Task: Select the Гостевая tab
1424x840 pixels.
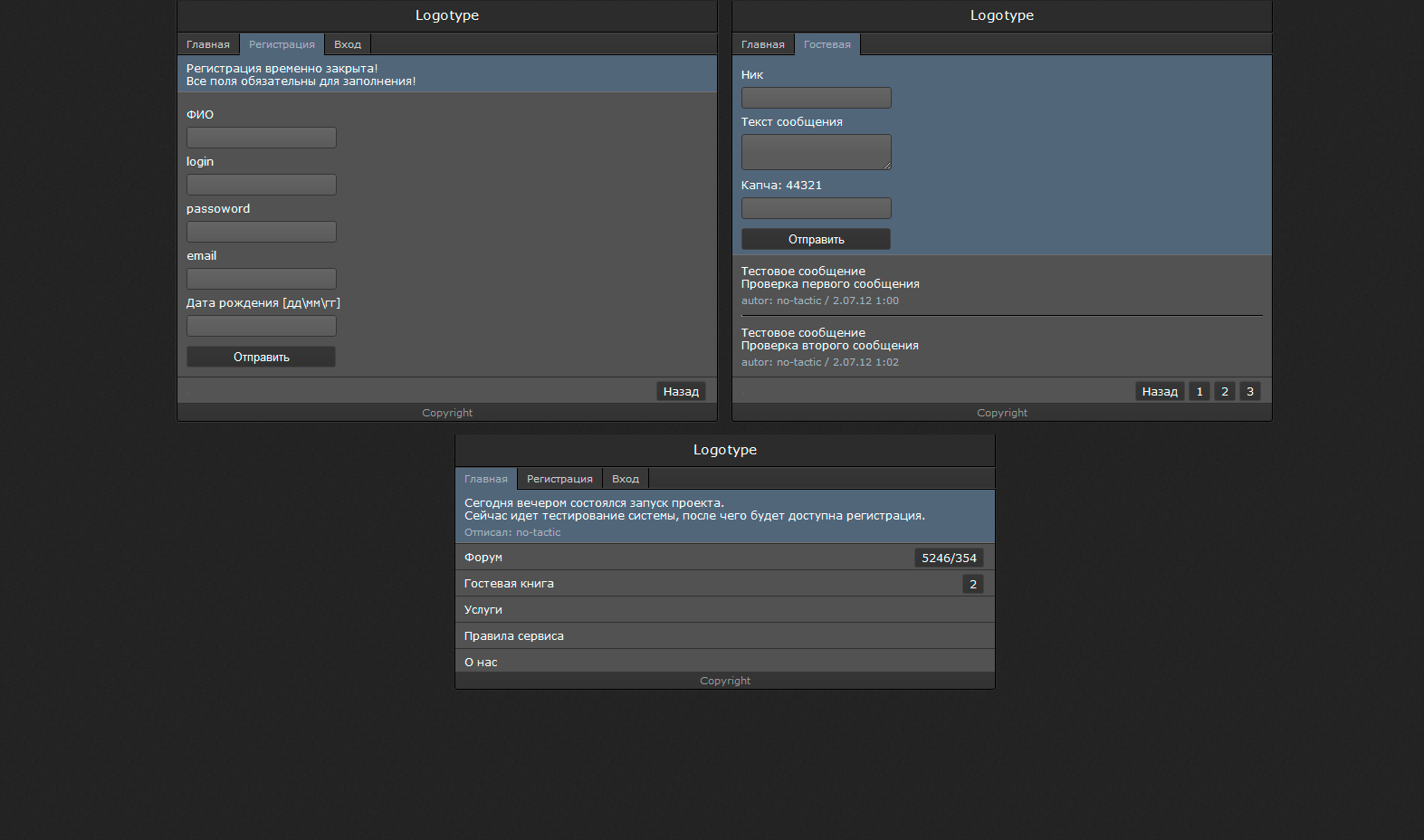Action: pos(827,44)
